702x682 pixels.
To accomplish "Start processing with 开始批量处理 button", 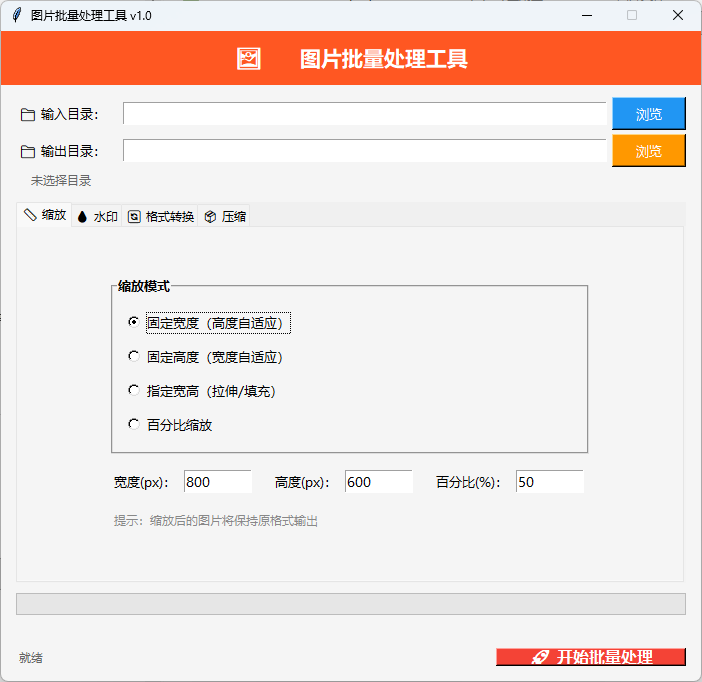I will coord(591,657).
